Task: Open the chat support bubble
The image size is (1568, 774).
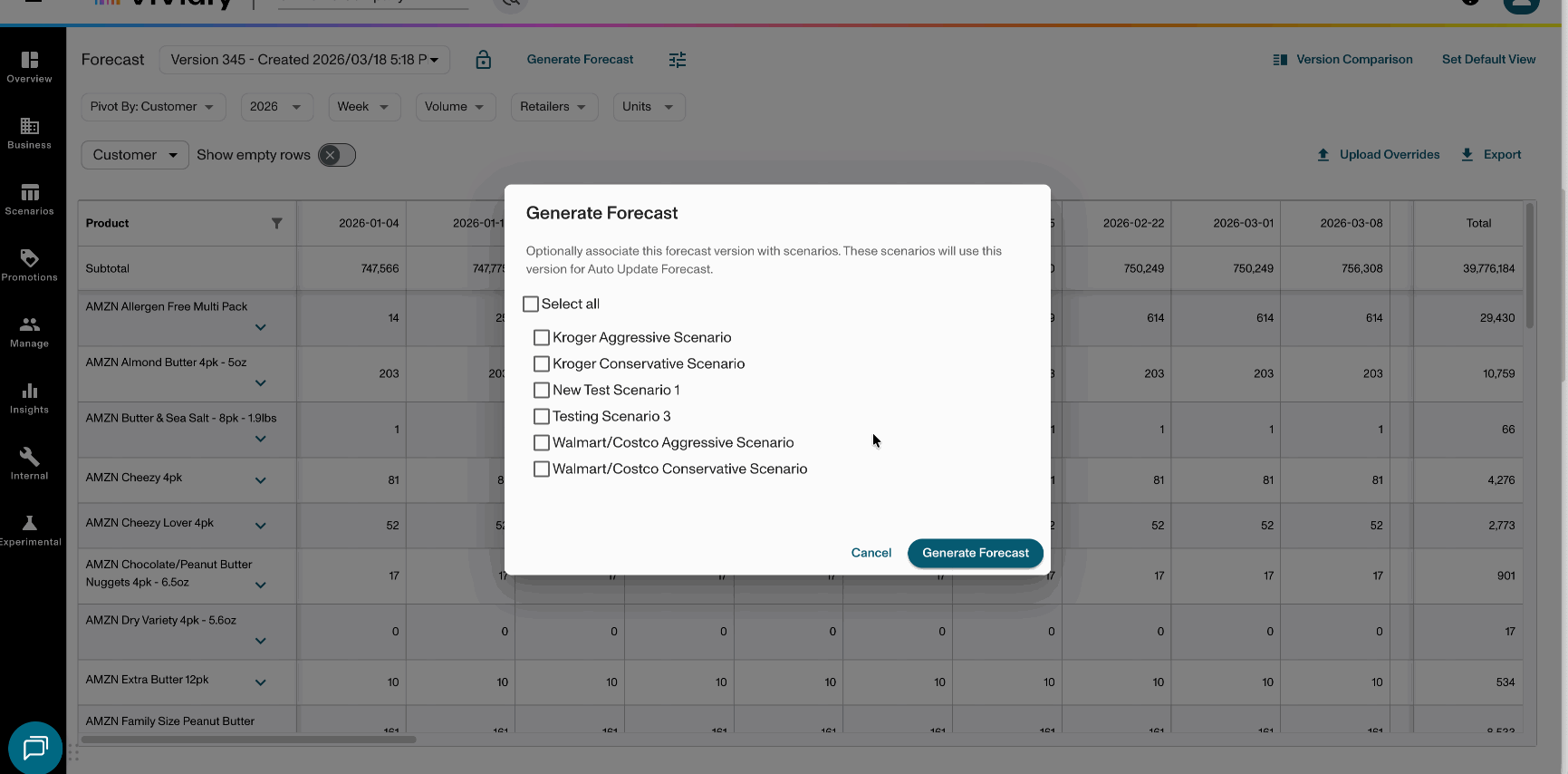Action: point(35,748)
